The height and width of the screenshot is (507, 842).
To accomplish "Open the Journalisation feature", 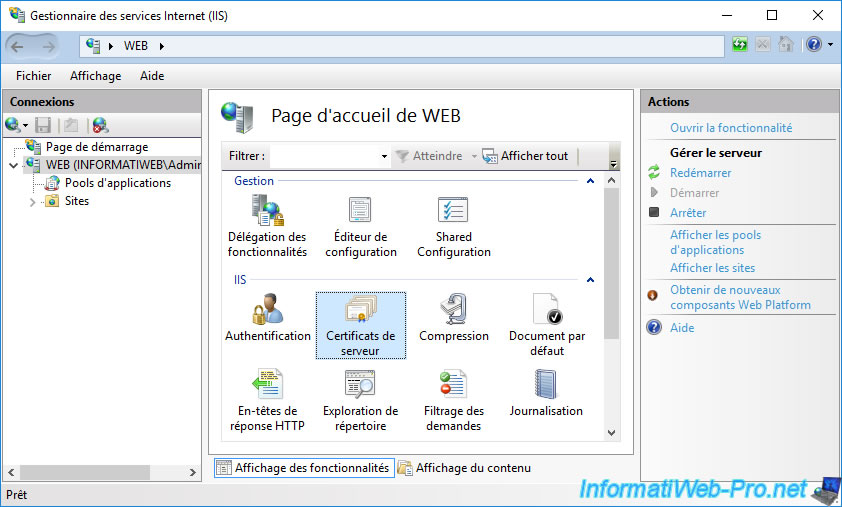I will (x=546, y=393).
